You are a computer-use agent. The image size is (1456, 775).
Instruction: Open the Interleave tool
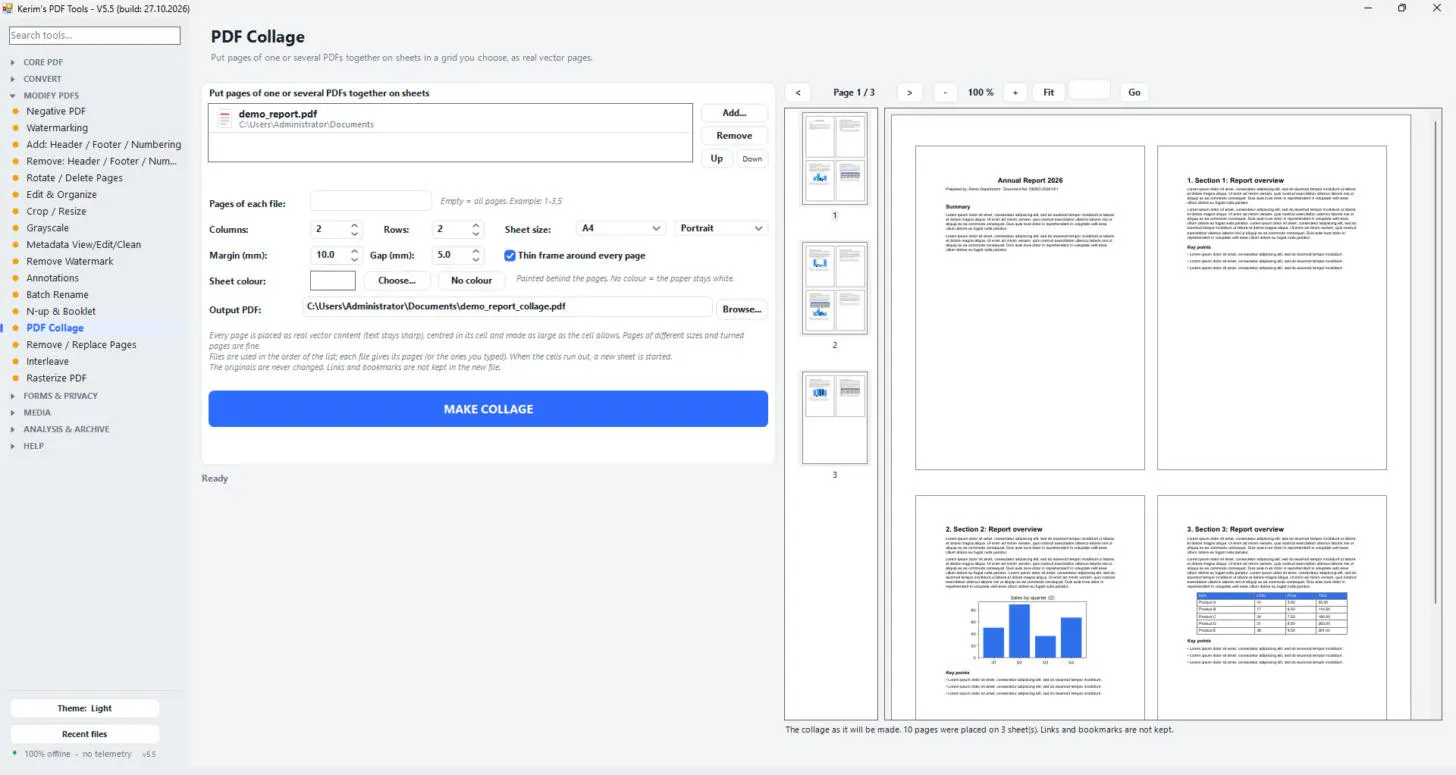[x=48, y=361]
